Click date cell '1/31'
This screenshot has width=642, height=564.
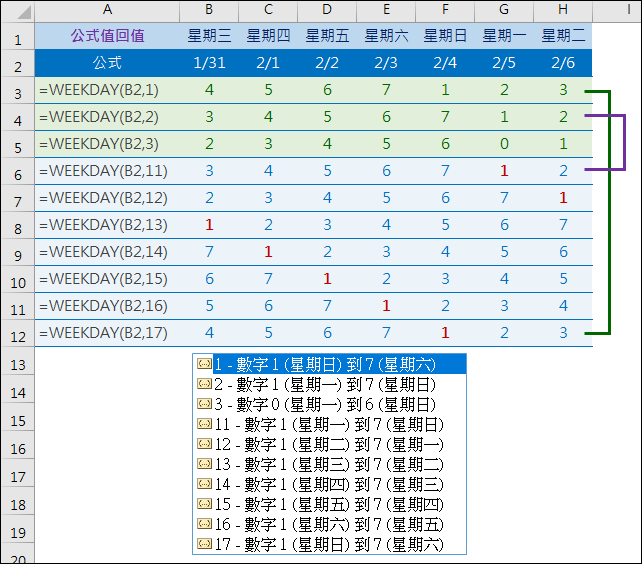coord(209,63)
